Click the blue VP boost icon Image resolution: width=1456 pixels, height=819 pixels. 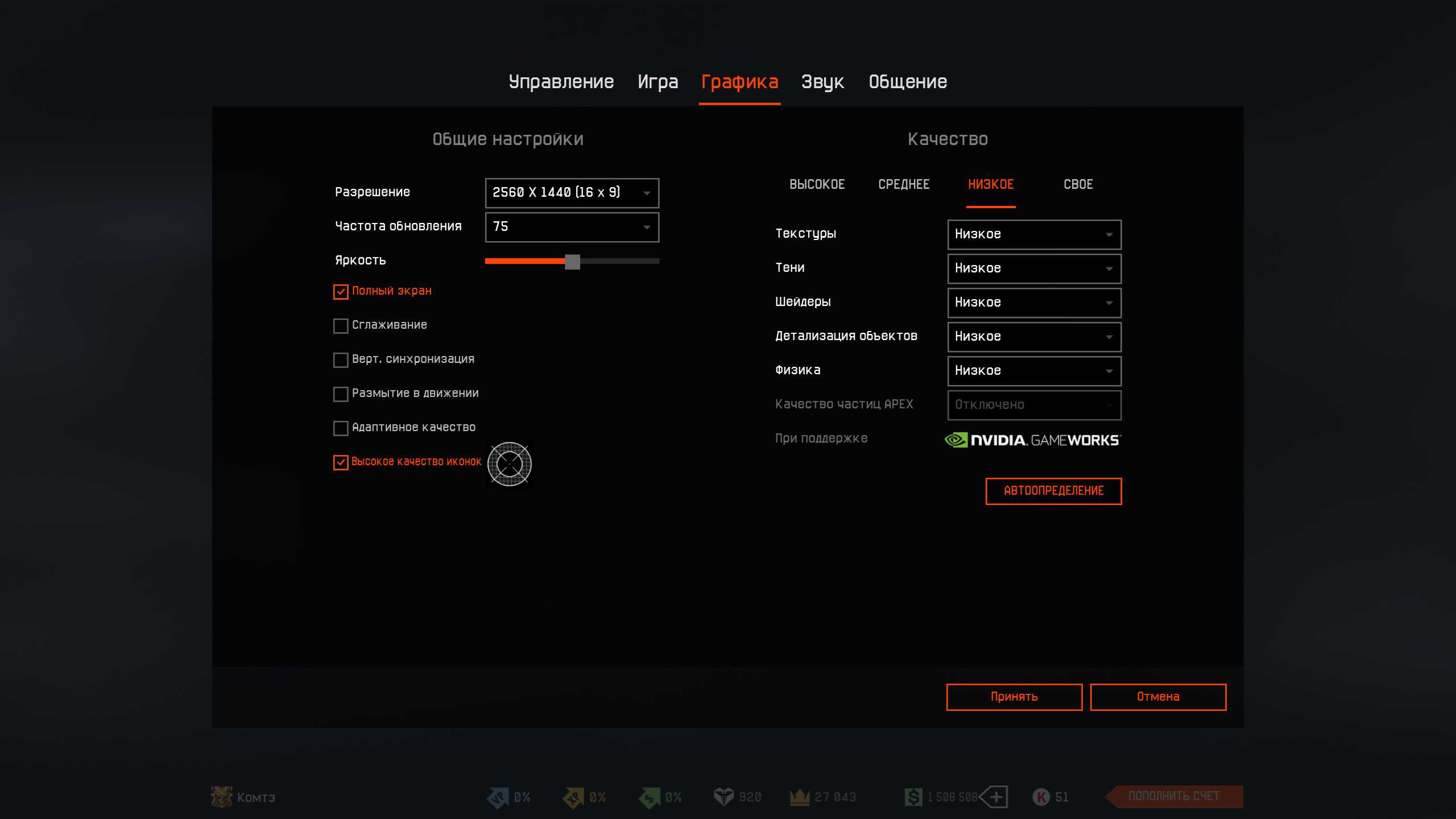498,797
